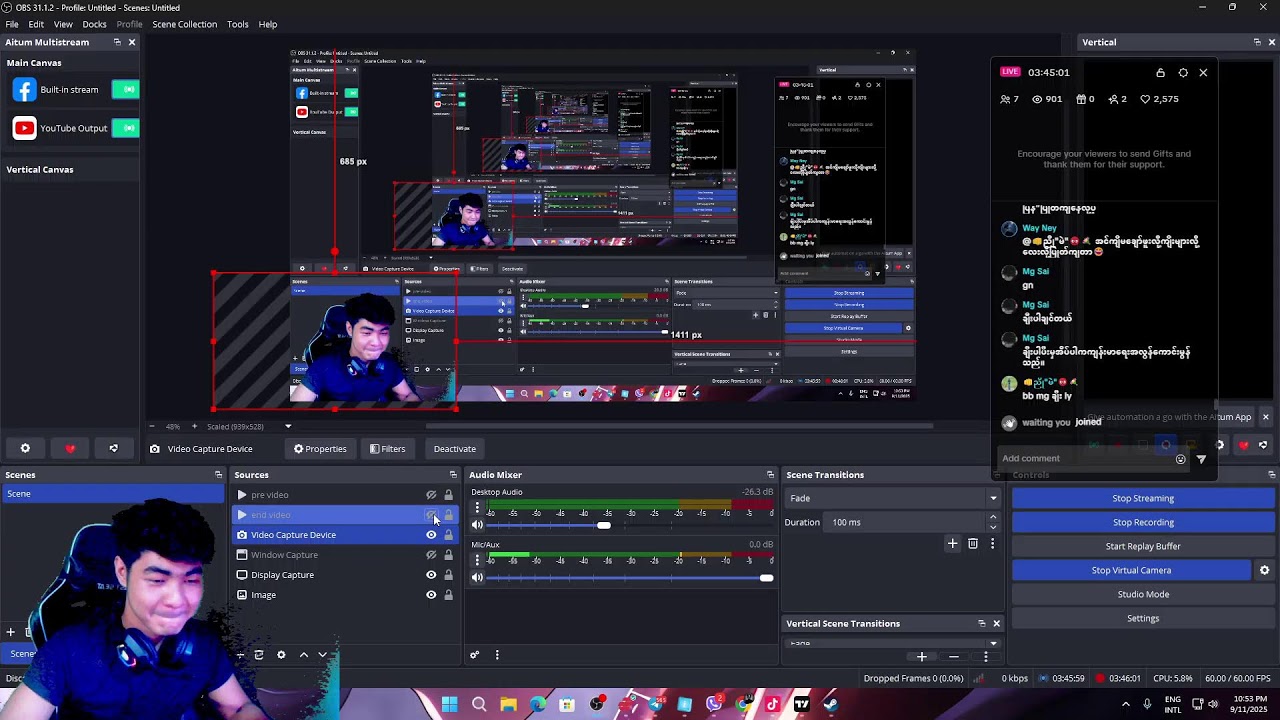The height and width of the screenshot is (720, 1280).
Task: Open scene filters icon in Sources toolbar
Action: click(259, 655)
